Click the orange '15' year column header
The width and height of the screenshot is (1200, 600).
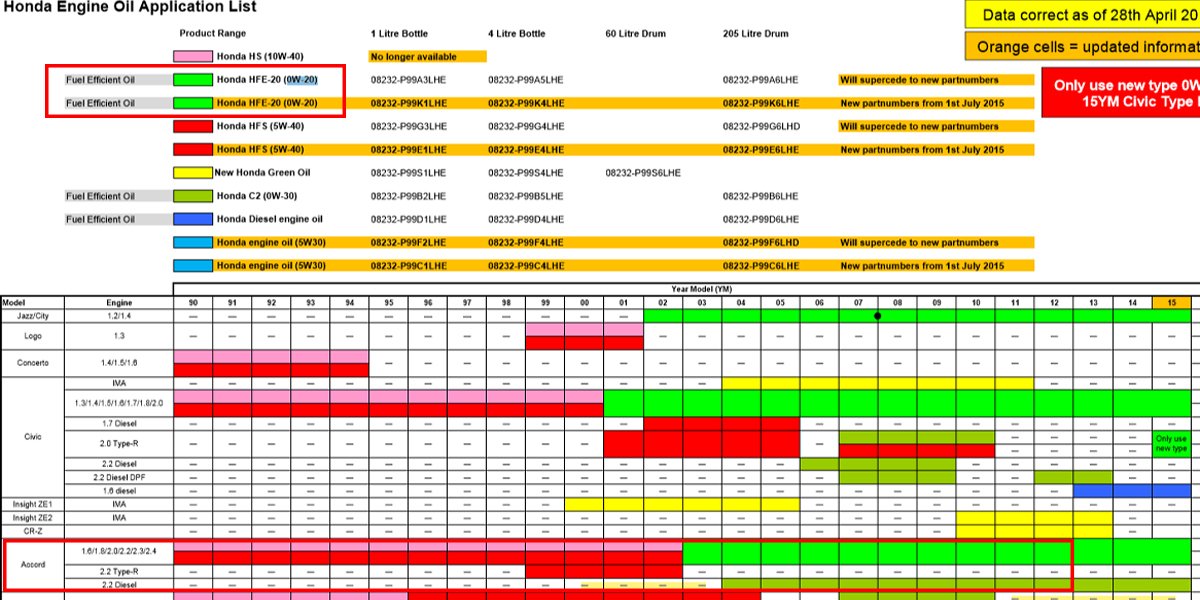[x=1171, y=302]
